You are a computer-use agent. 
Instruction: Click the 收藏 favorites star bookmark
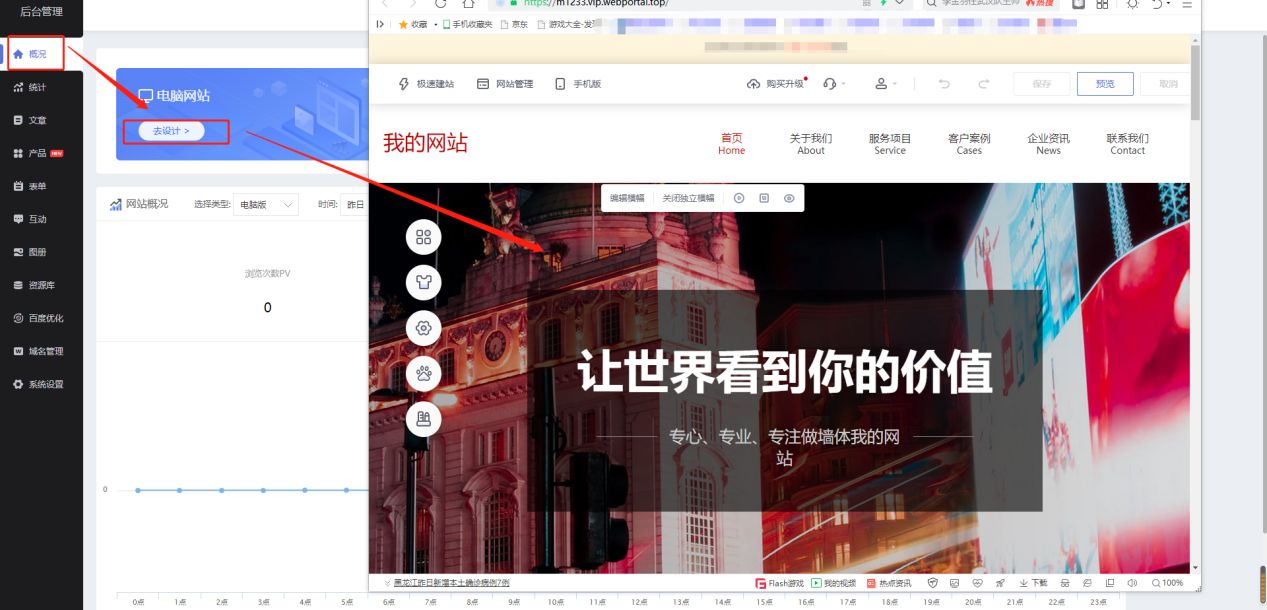(x=412, y=24)
